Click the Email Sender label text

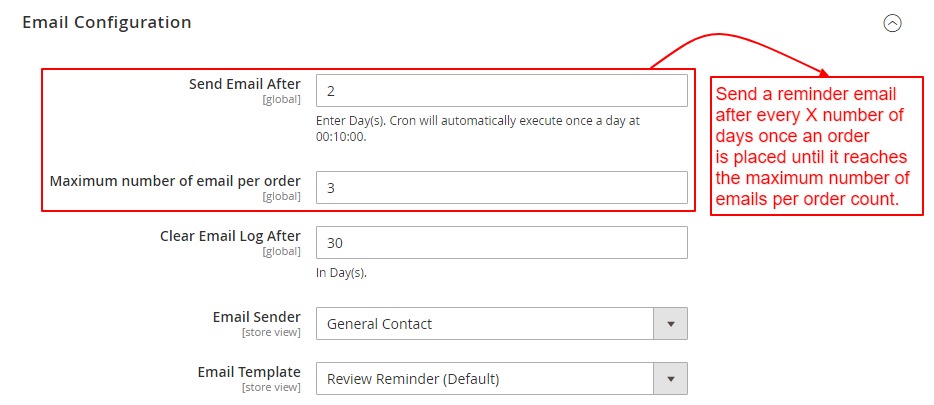click(x=256, y=317)
